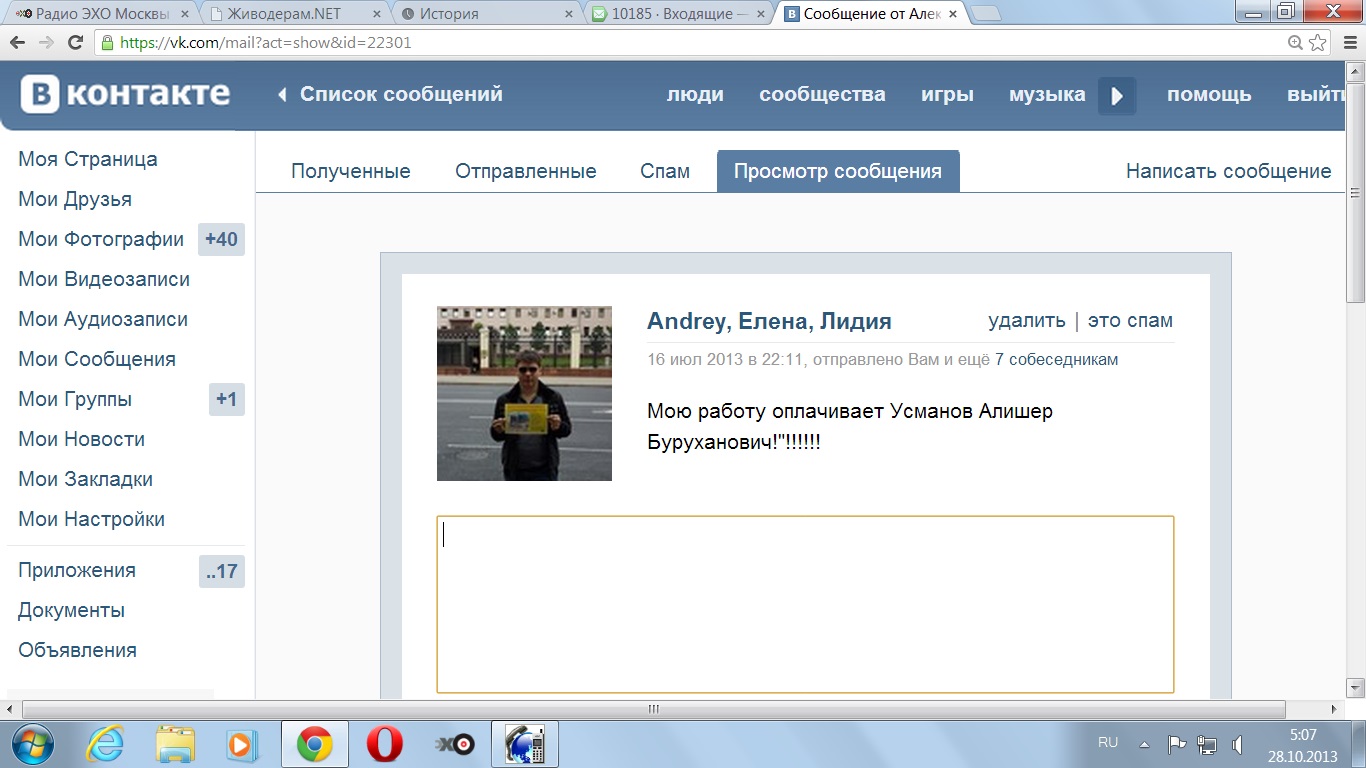Click Написать сообщение
The width and height of the screenshot is (1366, 768).
point(1229,171)
